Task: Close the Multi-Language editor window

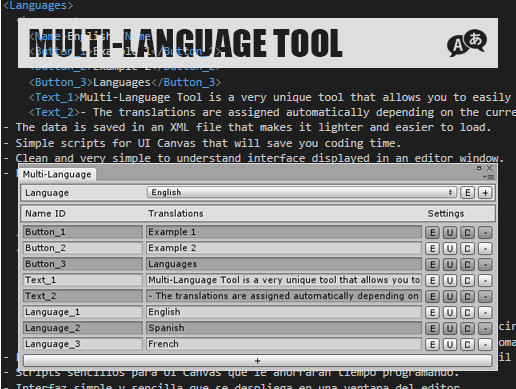Action: click(x=489, y=168)
